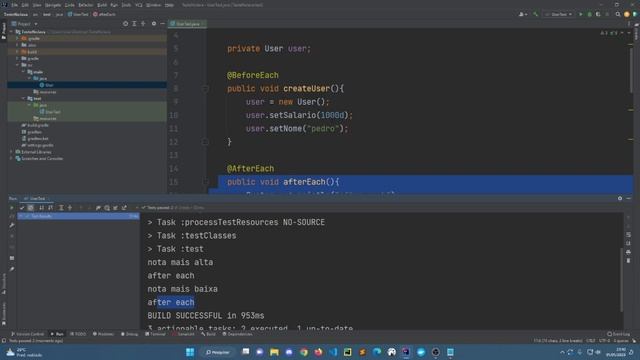Open the Terminal tool window
Screen dimensions: 640x360
click(156, 334)
